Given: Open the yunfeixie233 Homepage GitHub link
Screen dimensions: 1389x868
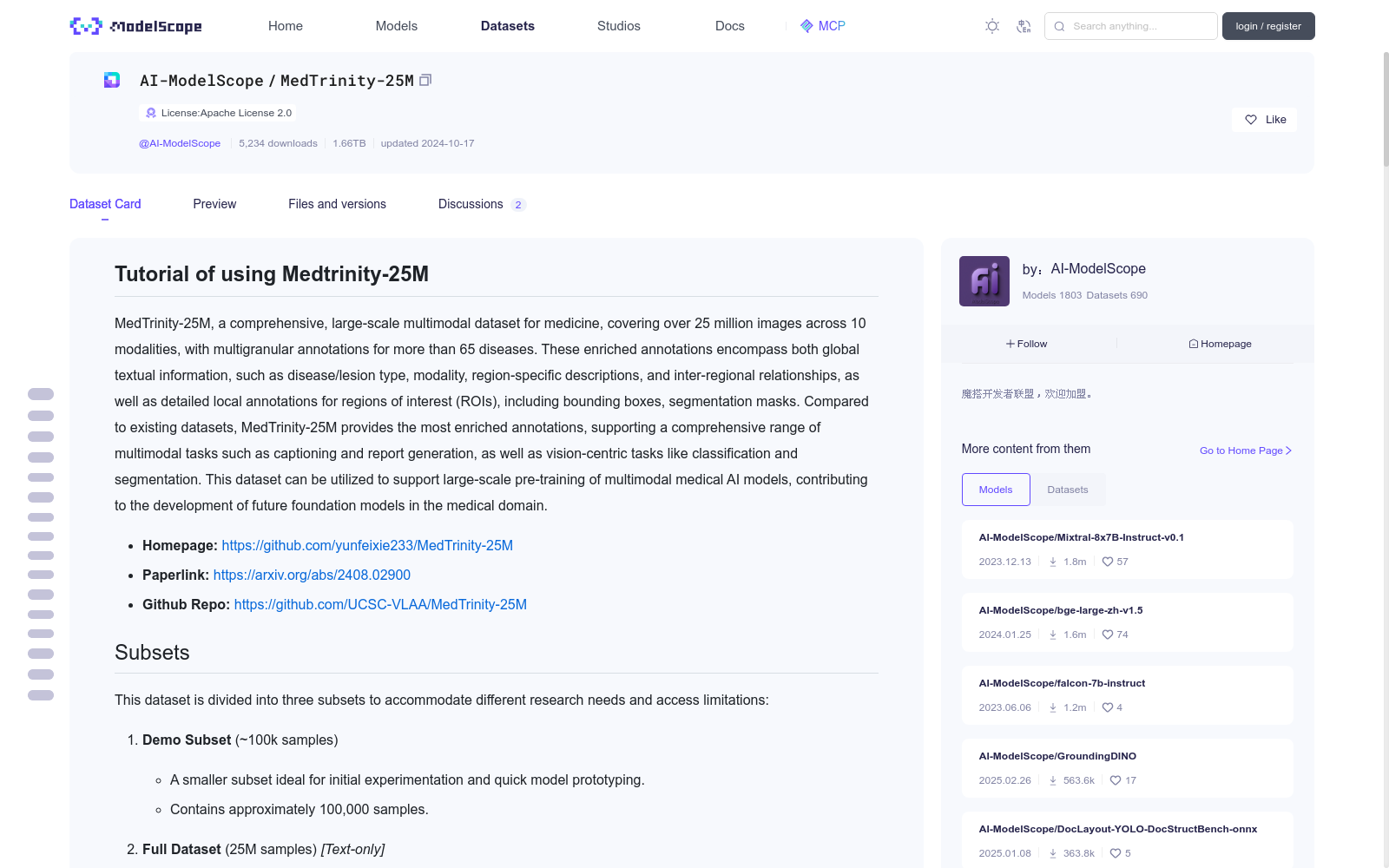Looking at the screenshot, I should pos(367,545).
